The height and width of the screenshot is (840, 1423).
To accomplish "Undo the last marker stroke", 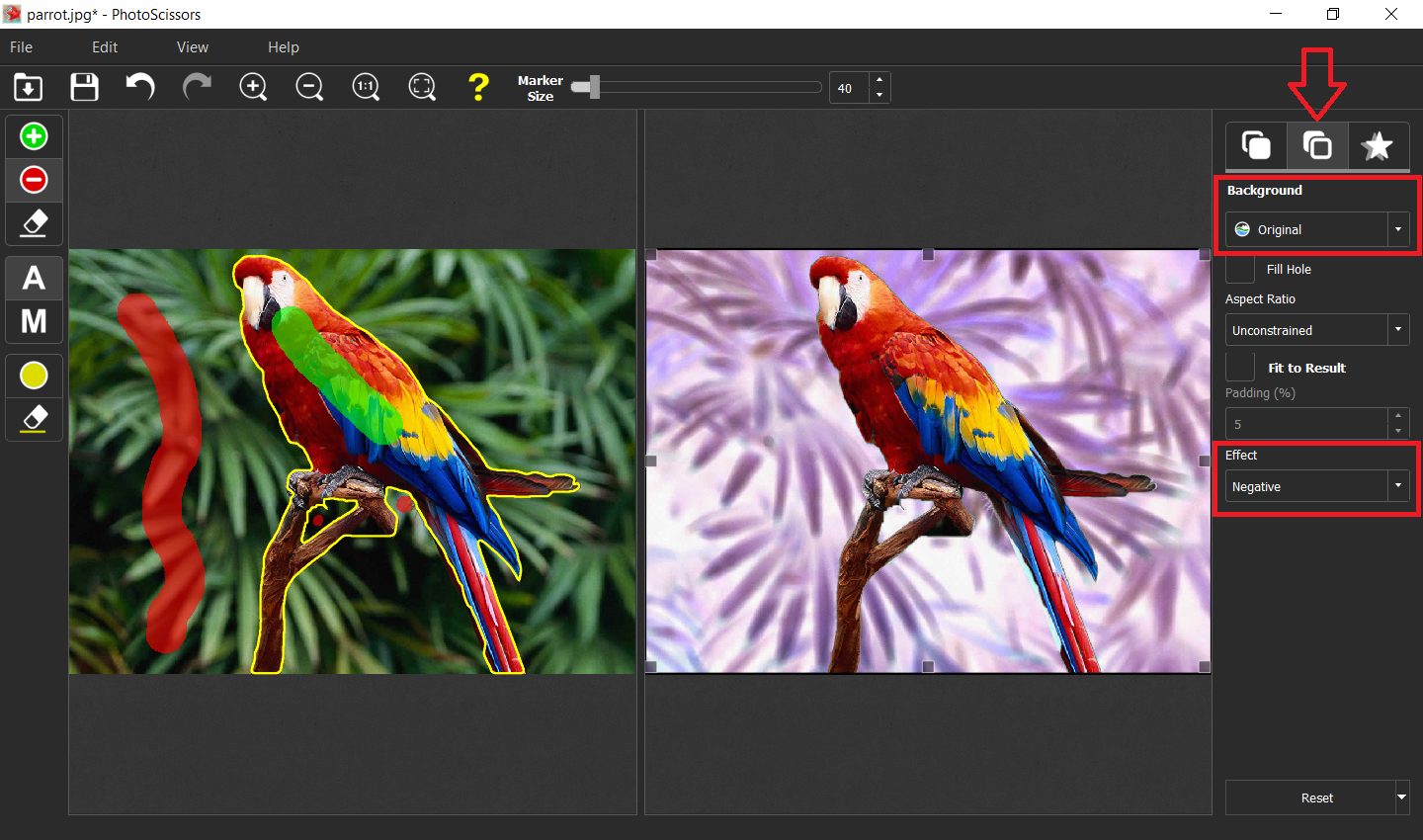I will [139, 87].
